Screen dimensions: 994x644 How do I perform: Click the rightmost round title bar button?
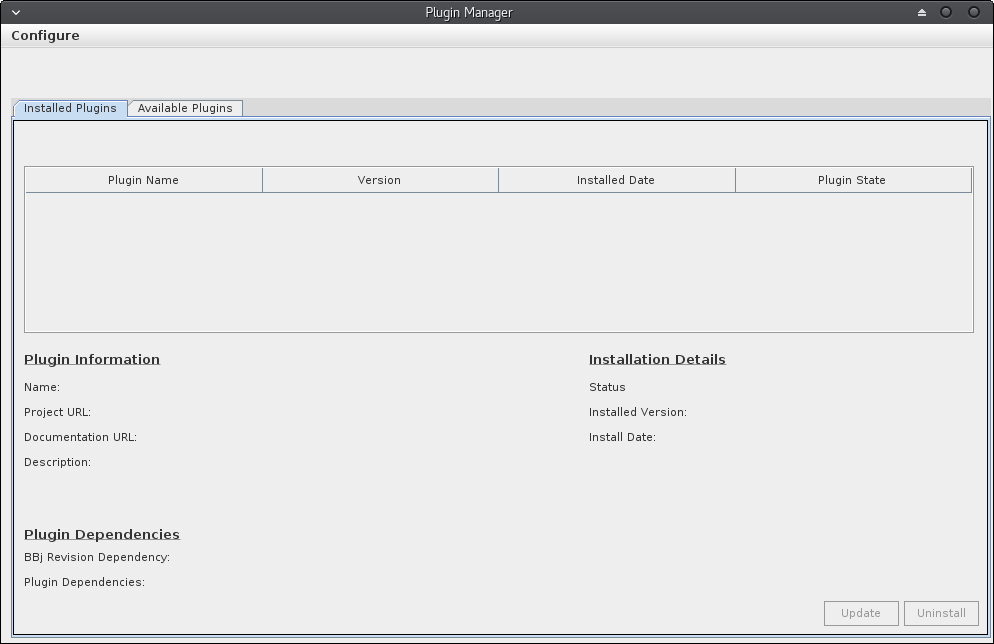(973, 12)
